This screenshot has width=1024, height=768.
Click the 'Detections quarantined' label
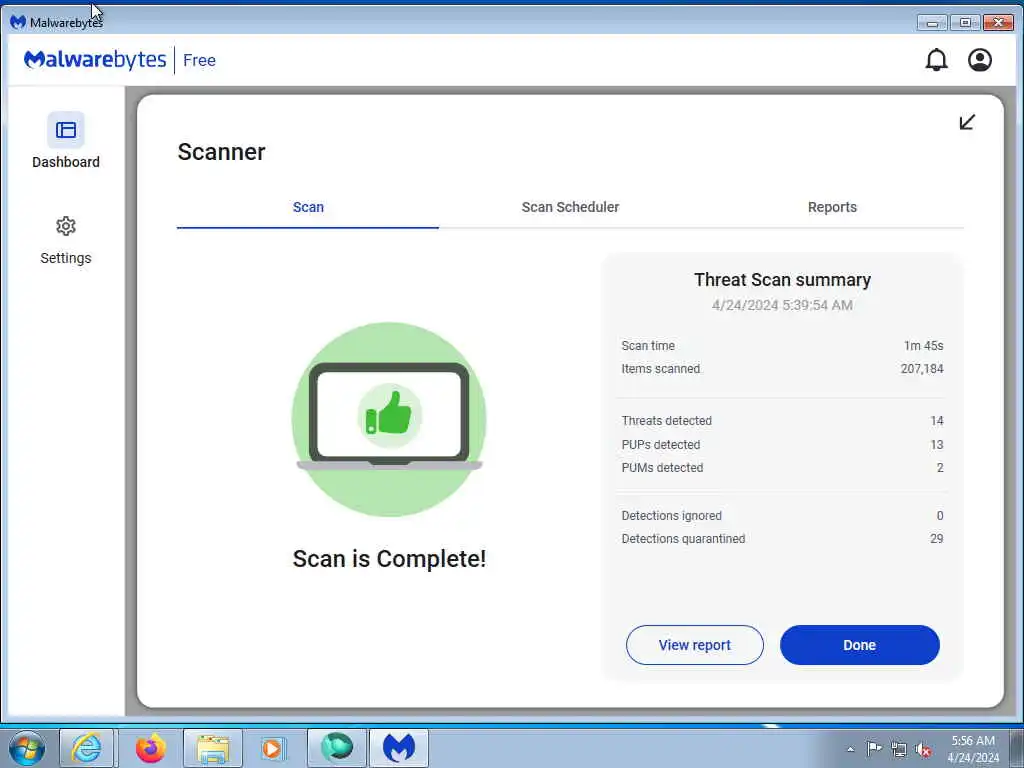pos(683,539)
